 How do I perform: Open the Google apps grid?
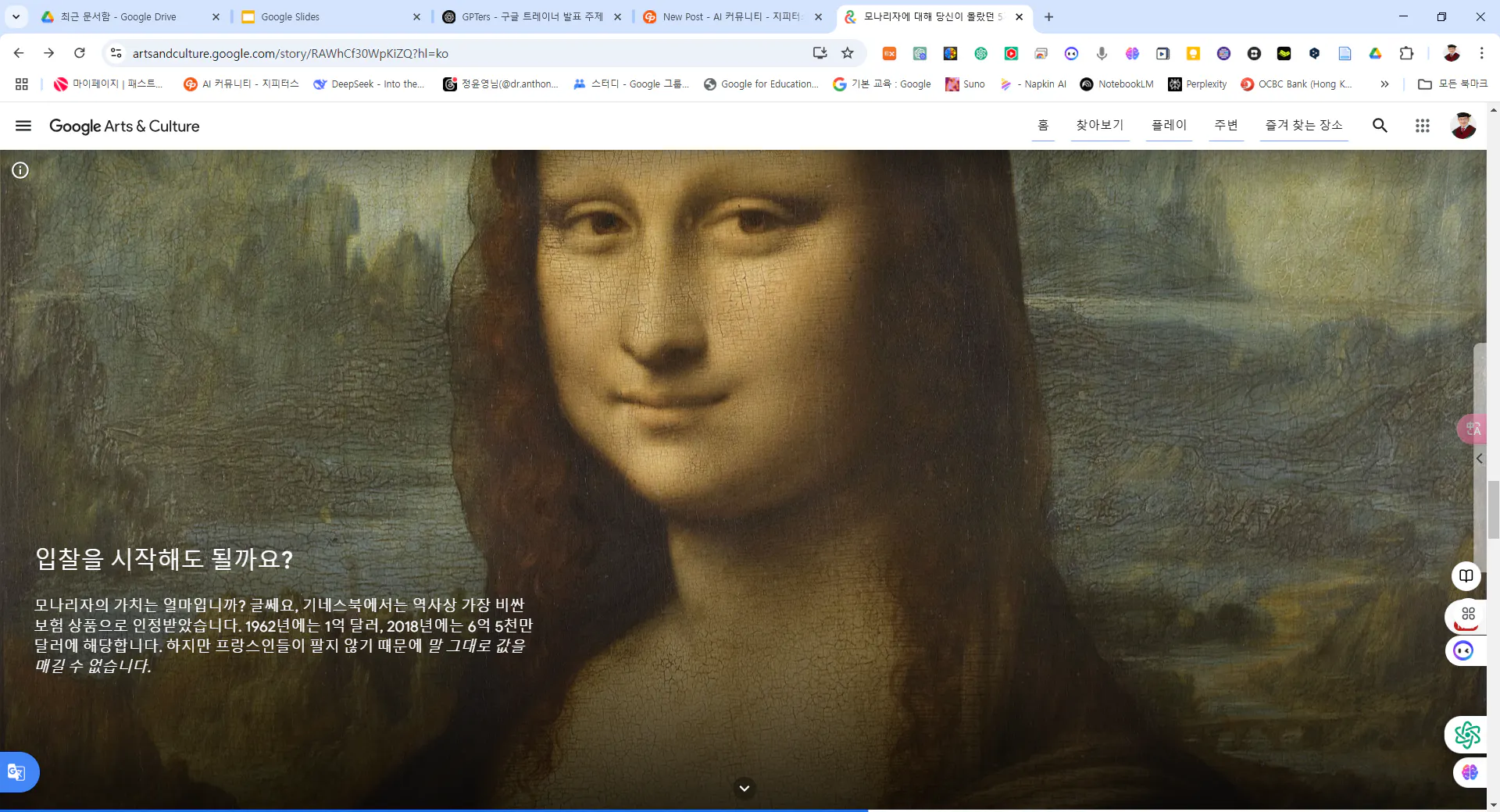click(1423, 126)
